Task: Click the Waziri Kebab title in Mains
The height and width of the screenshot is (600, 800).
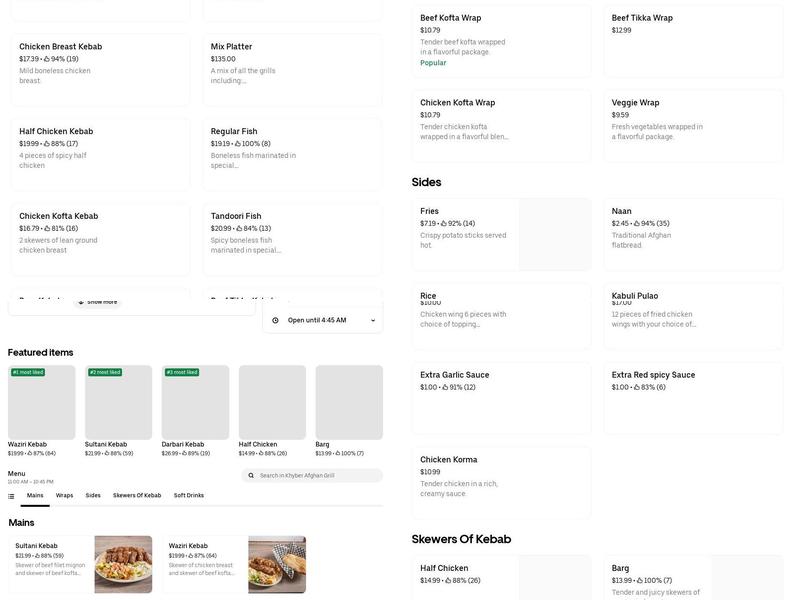Action: tap(188, 546)
